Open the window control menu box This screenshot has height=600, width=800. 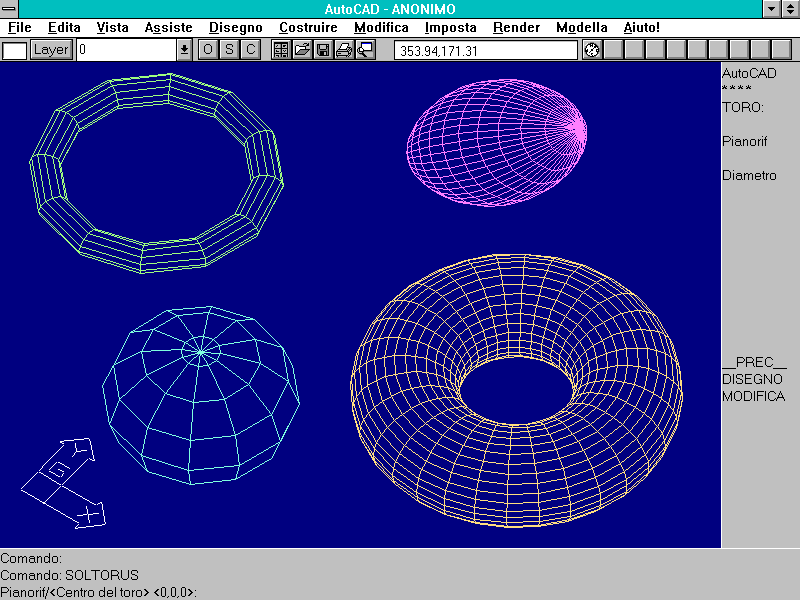9,9
